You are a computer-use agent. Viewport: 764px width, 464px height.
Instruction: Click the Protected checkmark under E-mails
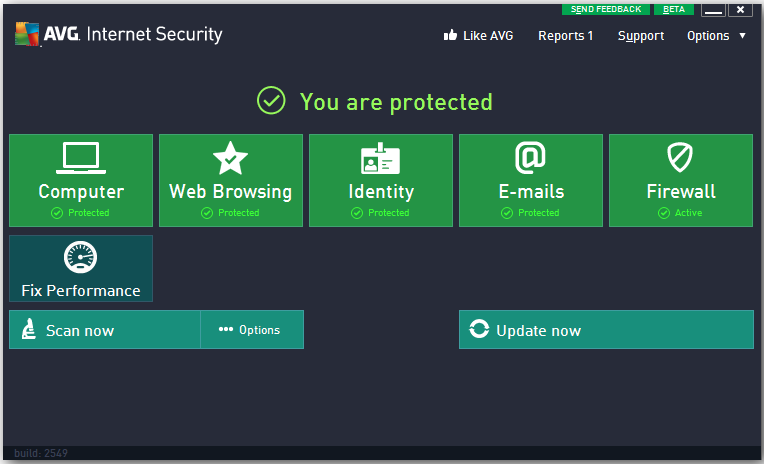[x=507, y=213]
